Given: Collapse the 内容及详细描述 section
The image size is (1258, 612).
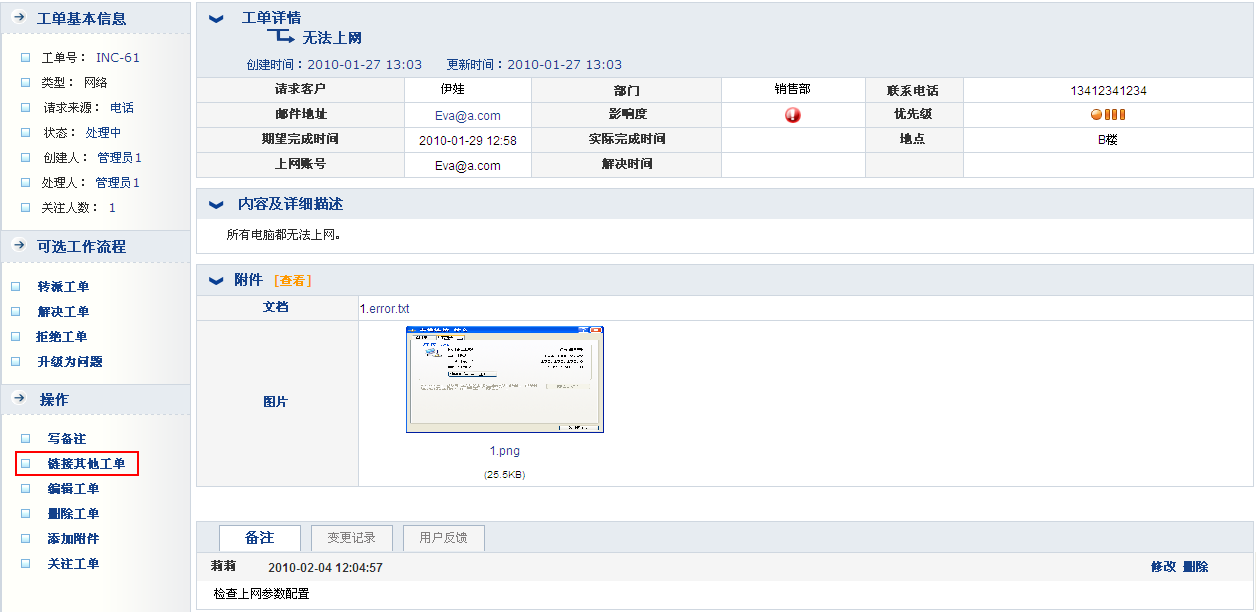Looking at the screenshot, I should coord(215,204).
